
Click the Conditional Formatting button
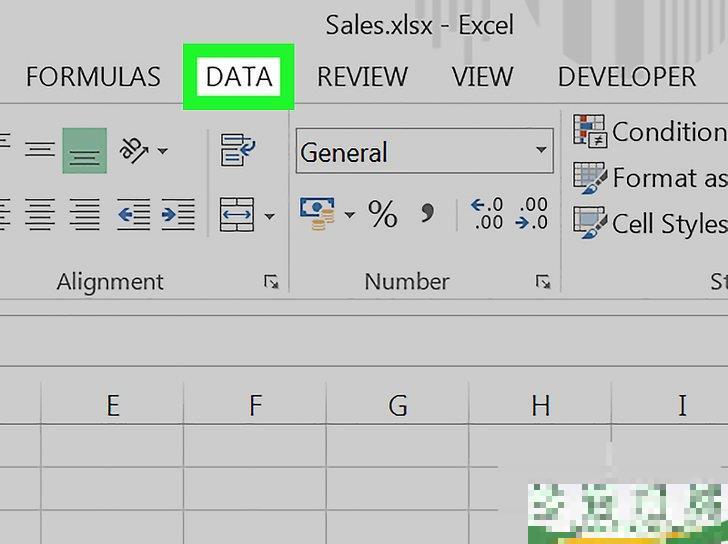(x=650, y=131)
